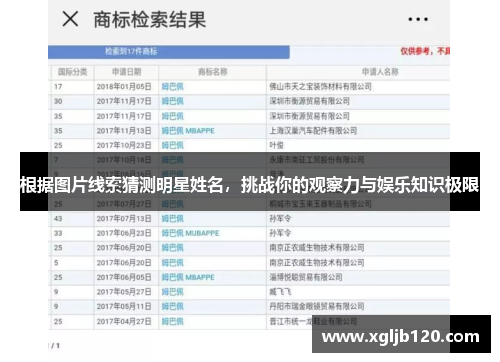Click the 国际分类 column header
This screenshot has height=362, width=500.
73,72
